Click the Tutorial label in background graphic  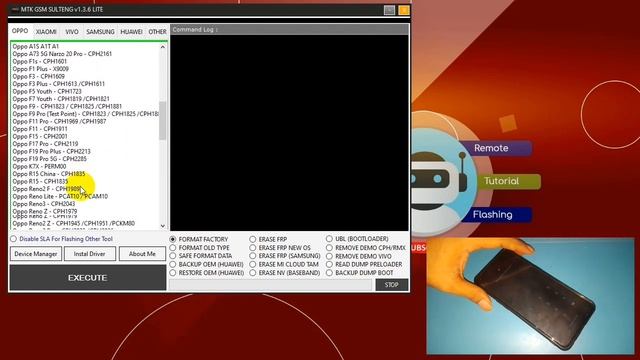pyautogui.click(x=502, y=181)
